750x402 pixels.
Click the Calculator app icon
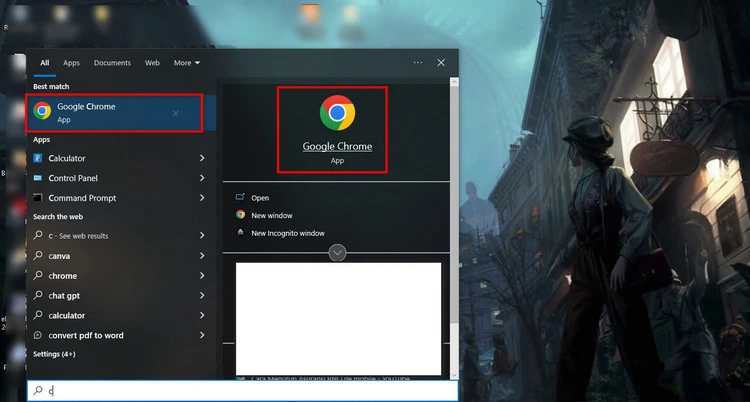[x=38, y=158]
